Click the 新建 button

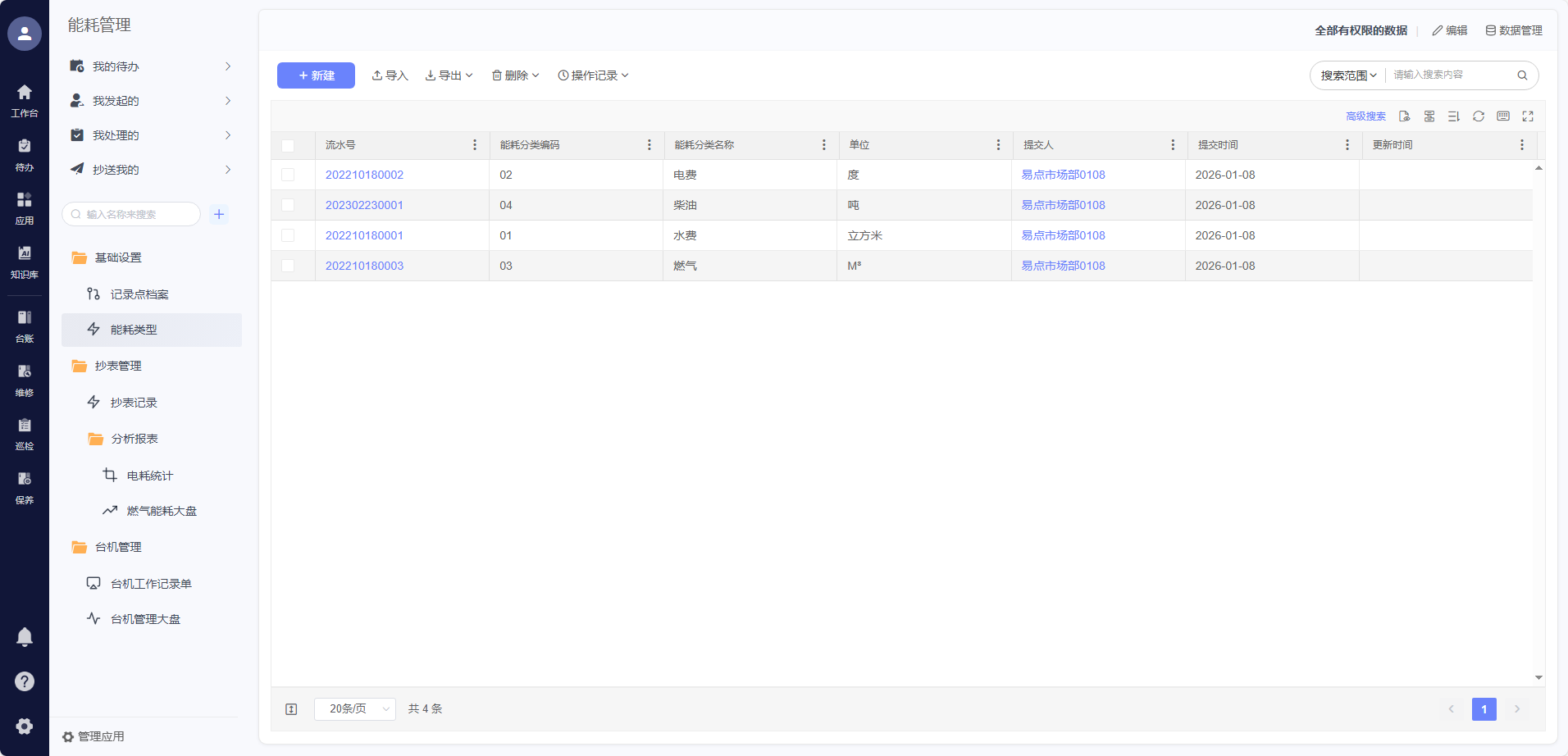(316, 75)
